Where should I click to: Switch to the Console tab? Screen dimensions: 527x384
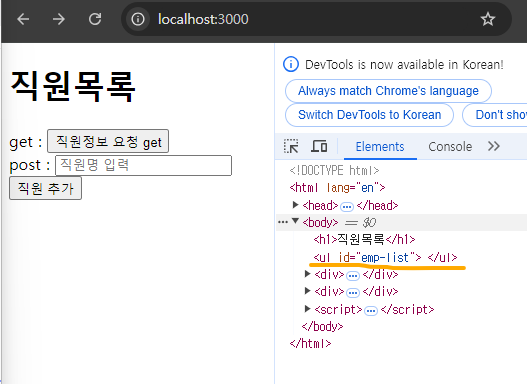pyautogui.click(x=450, y=147)
